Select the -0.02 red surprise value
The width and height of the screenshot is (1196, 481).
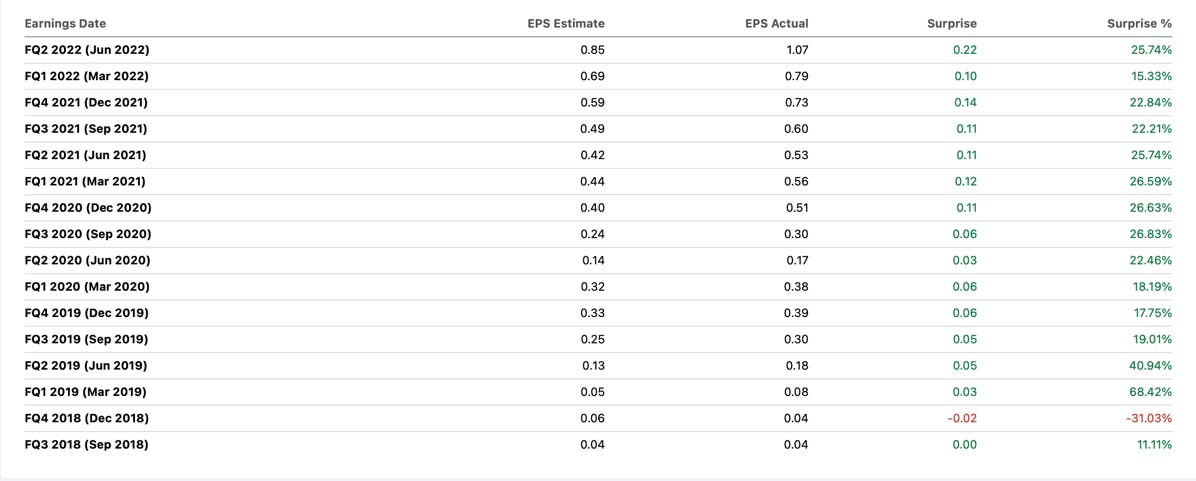coord(964,418)
